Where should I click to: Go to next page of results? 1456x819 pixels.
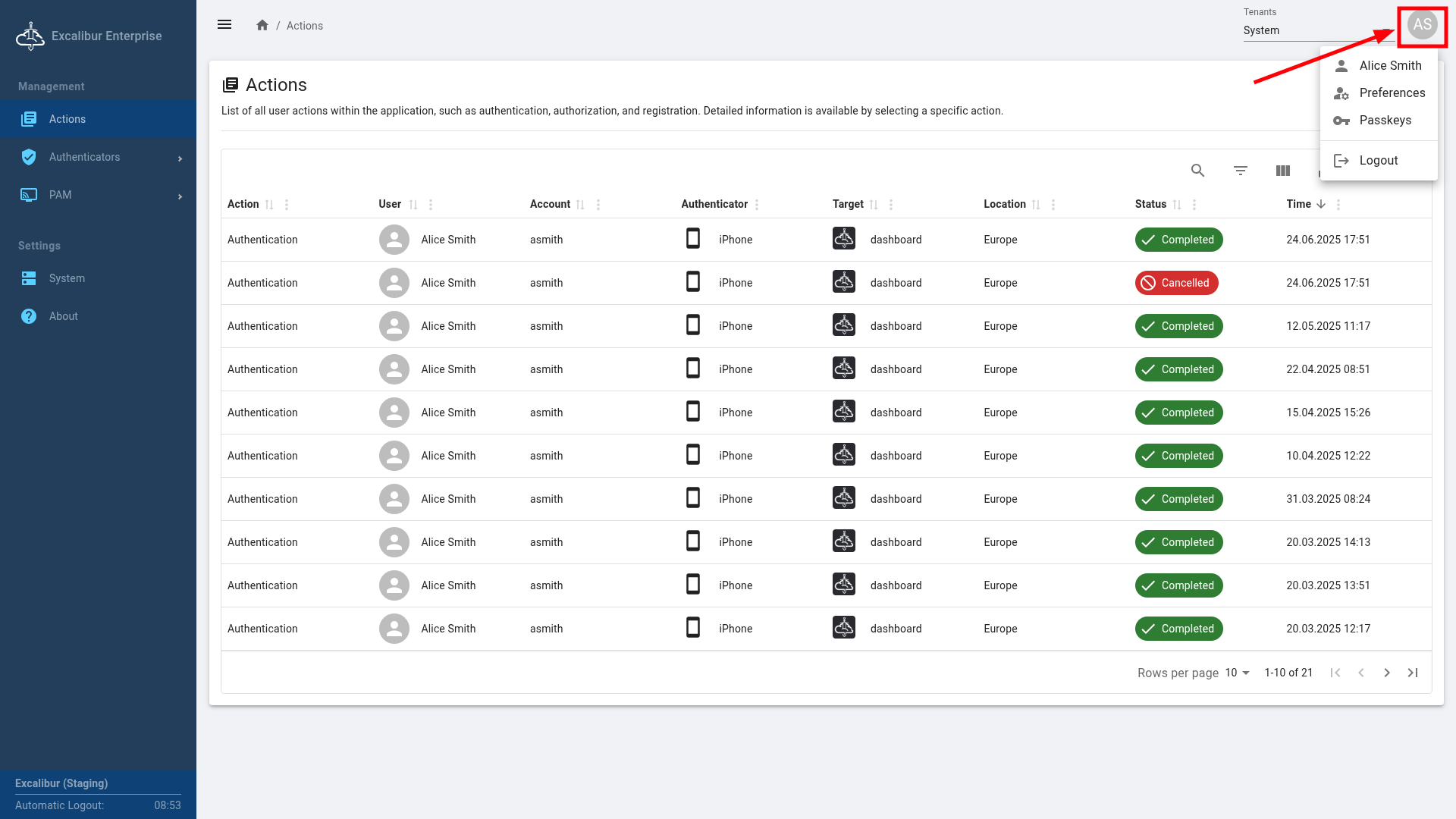point(1386,673)
